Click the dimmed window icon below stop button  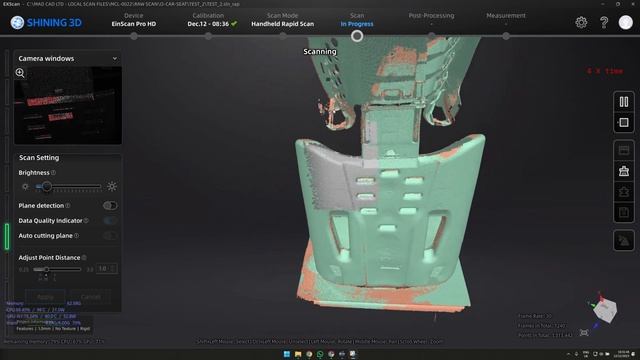click(x=624, y=151)
